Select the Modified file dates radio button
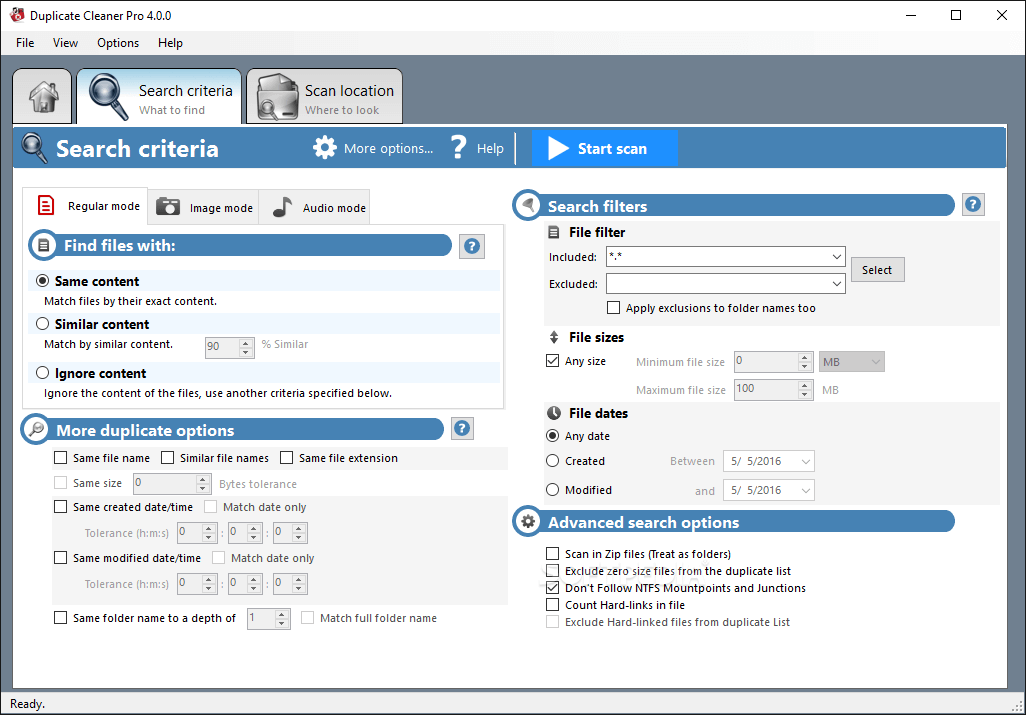The height and width of the screenshot is (715, 1026). (553, 490)
